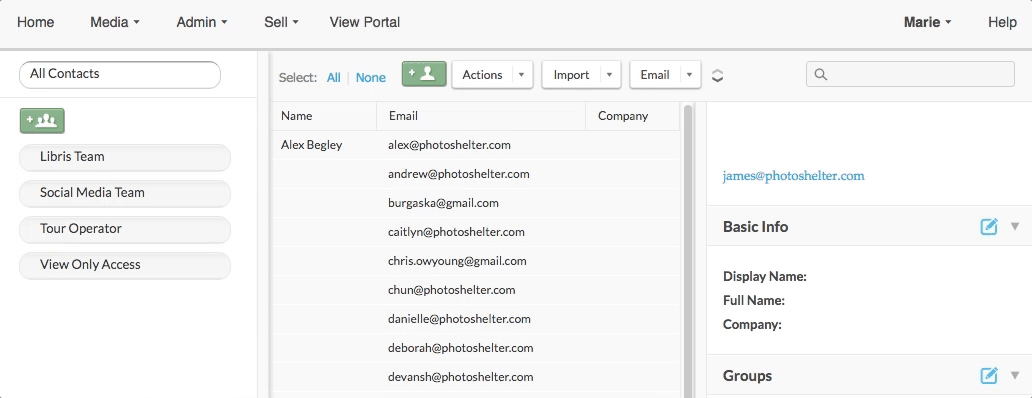This screenshot has width=1032, height=398.
Task: Select the chun@photoshelter.com row
Action: (475, 290)
